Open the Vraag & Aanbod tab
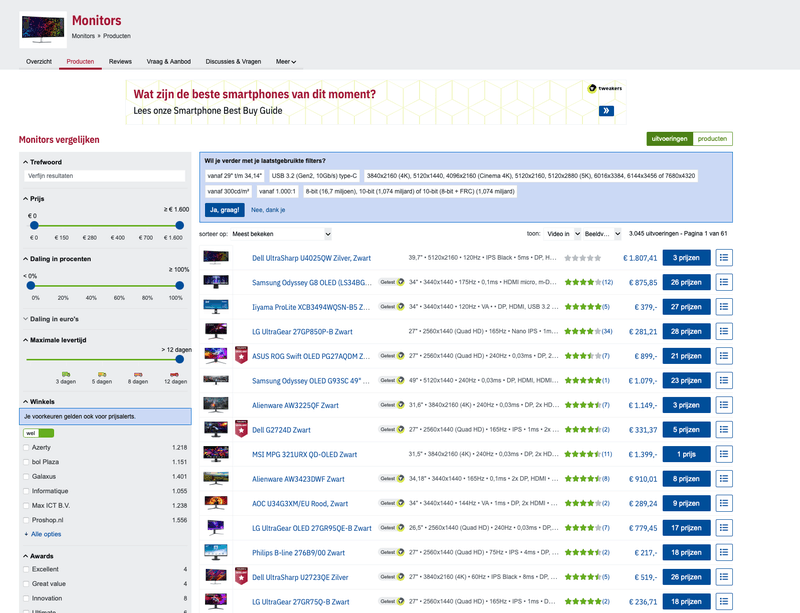The height and width of the screenshot is (613, 800). 169,62
